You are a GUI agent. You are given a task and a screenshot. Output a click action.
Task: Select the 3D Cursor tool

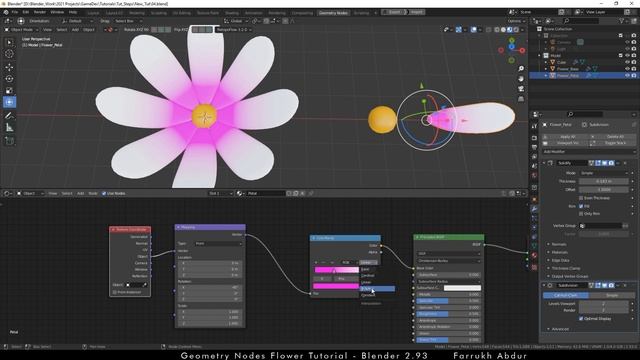coord(9,54)
